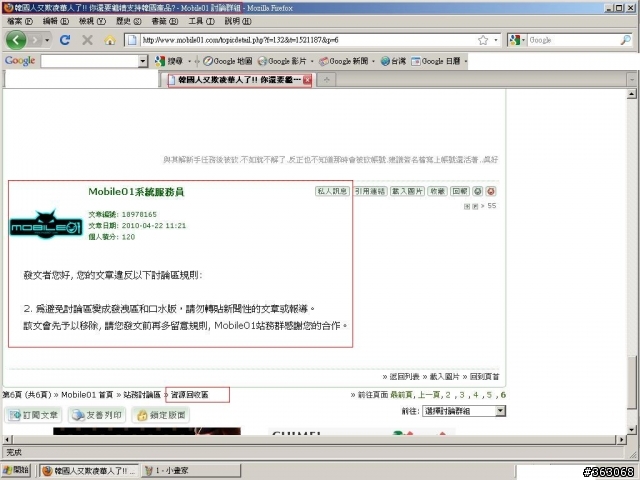Open the 編輯 menu

point(56,21)
